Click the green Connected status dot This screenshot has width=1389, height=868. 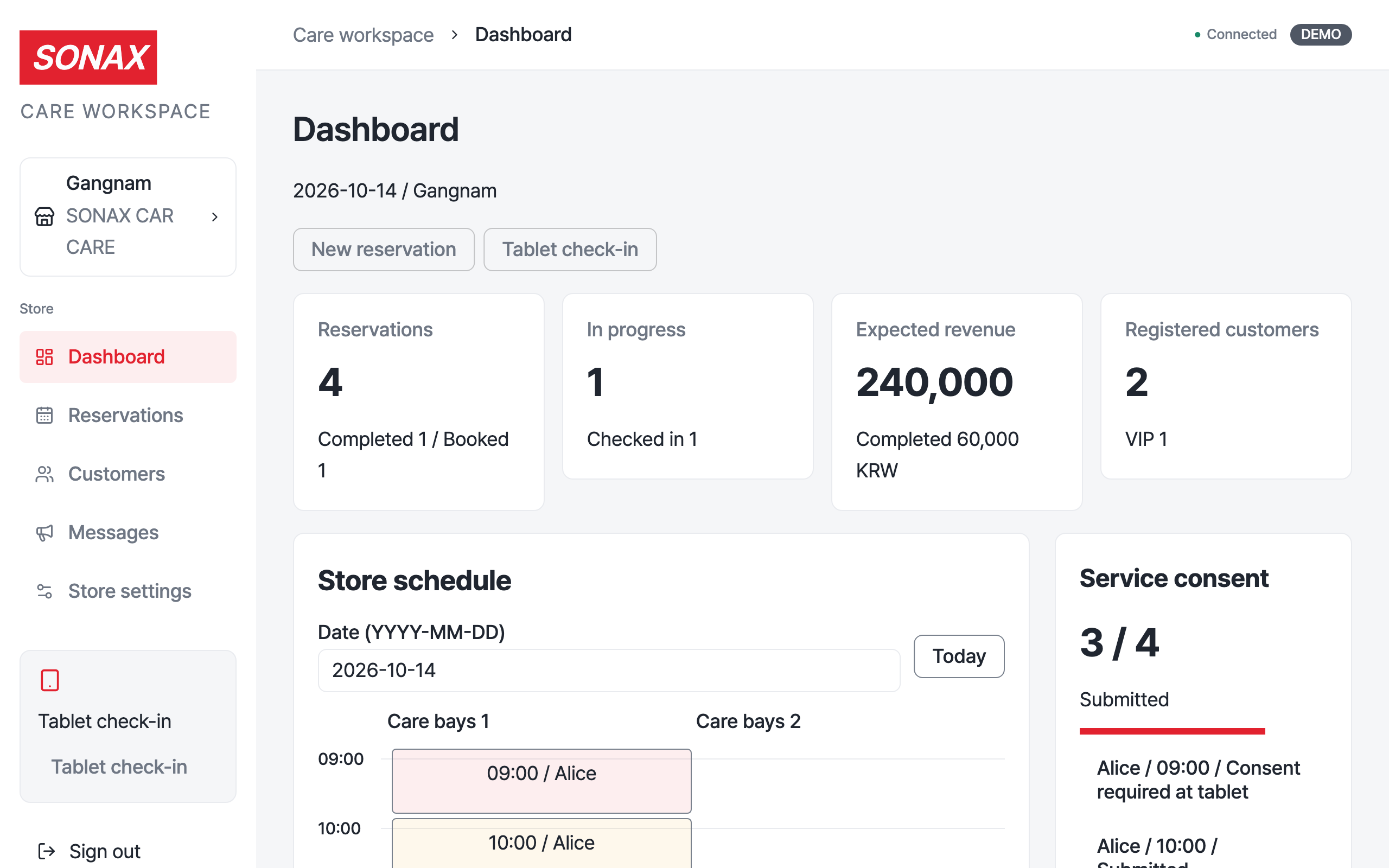(x=1197, y=34)
